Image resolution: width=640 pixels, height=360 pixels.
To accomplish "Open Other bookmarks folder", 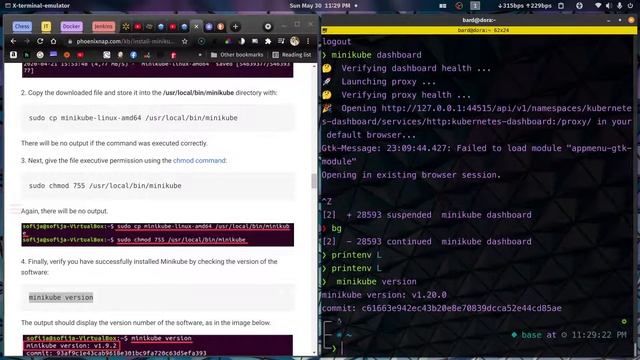I will click(x=237, y=55).
